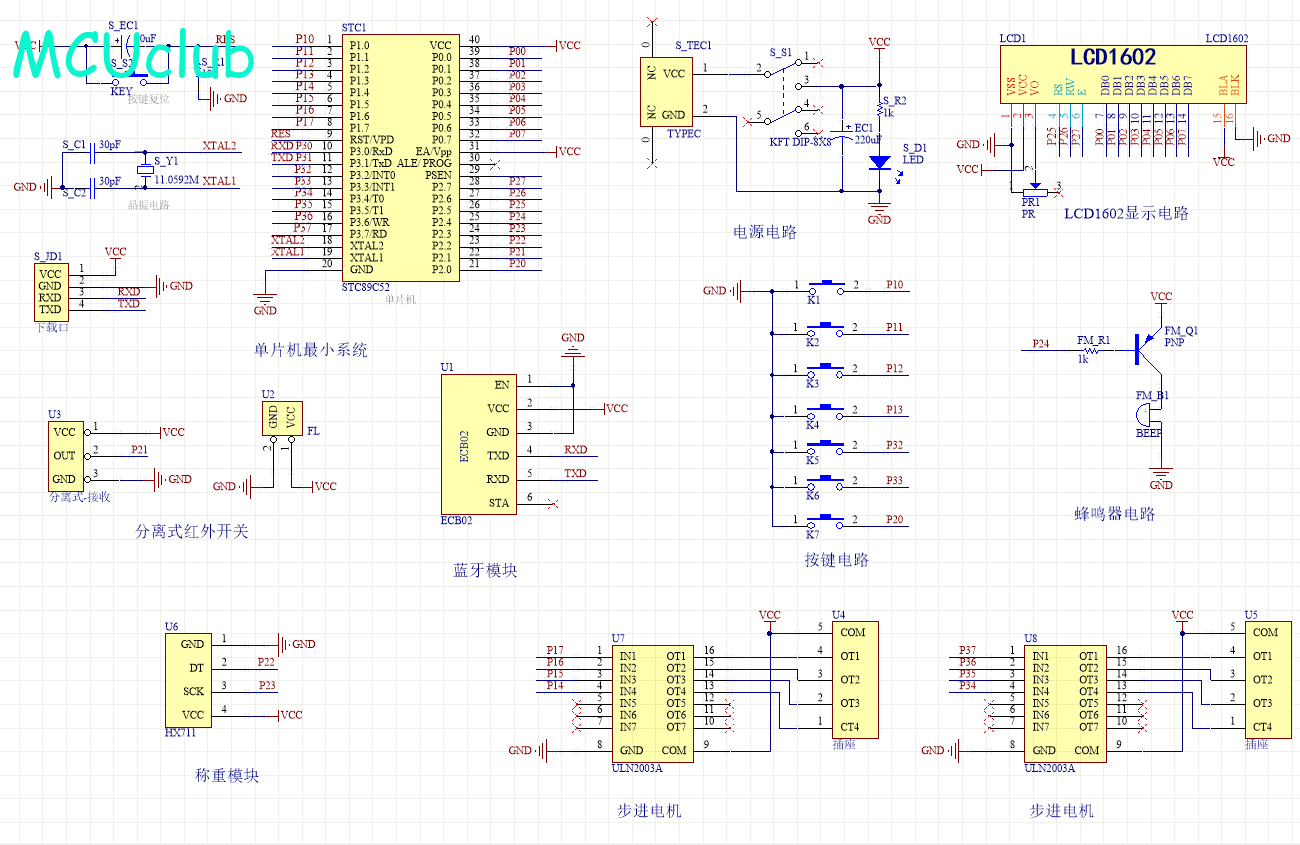This screenshot has height=845, width=1300.
Task: Select the ECB02 Bluetooth module block
Action: (x=478, y=443)
